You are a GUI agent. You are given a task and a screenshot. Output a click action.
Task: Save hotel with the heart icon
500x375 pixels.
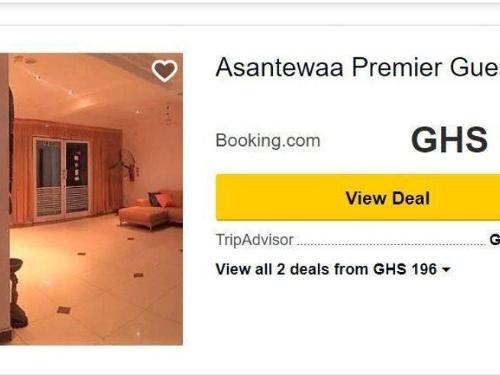pyautogui.click(x=164, y=71)
